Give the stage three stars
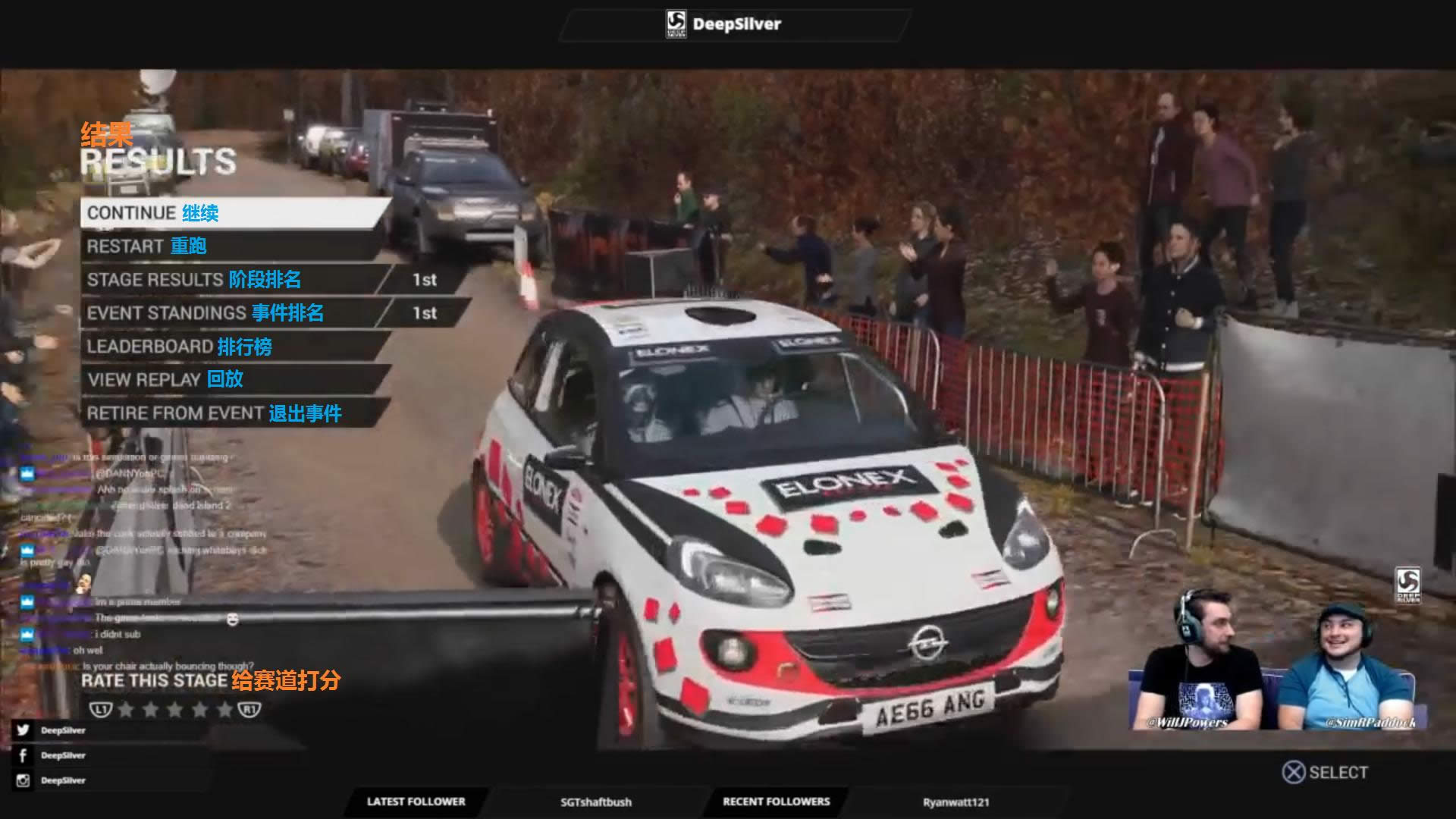The height and width of the screenshot is (819, 1456). [x=175, y=710]
